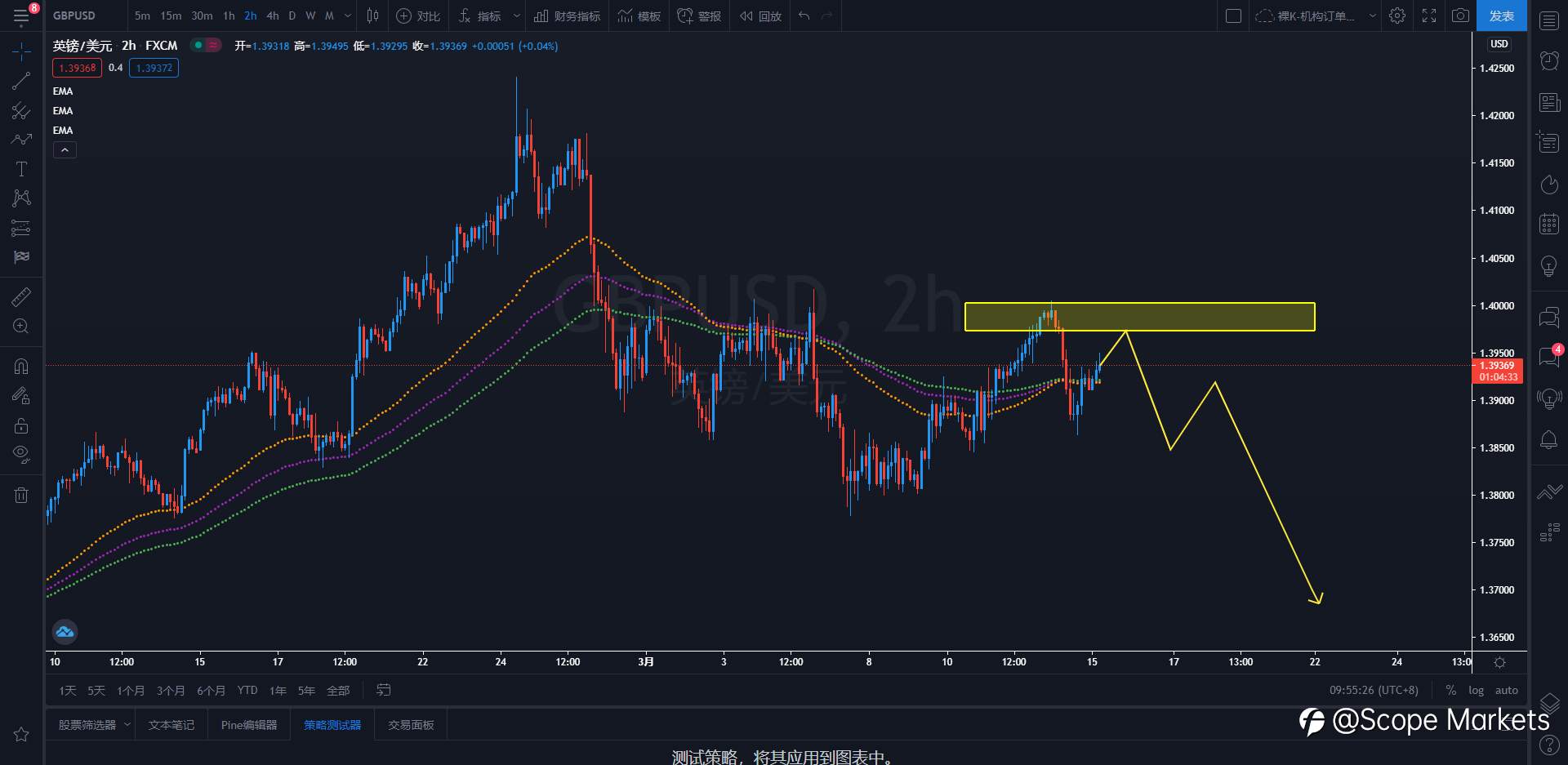Open the prediction and measurement tools
1568x765 pixels.
pos(22,228)
